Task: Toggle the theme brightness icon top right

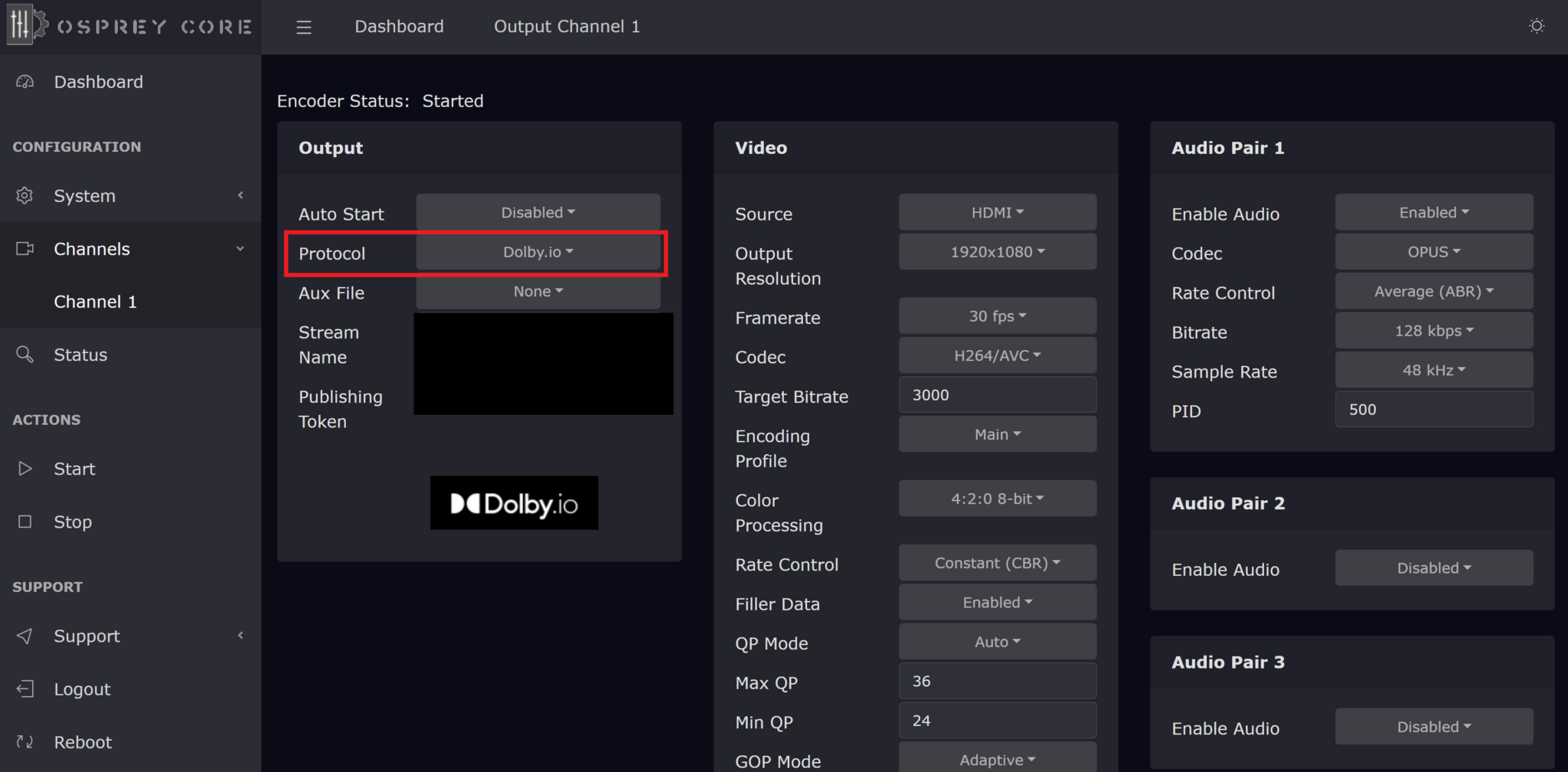Action: pyautogui.click(x=1537, y=25)
